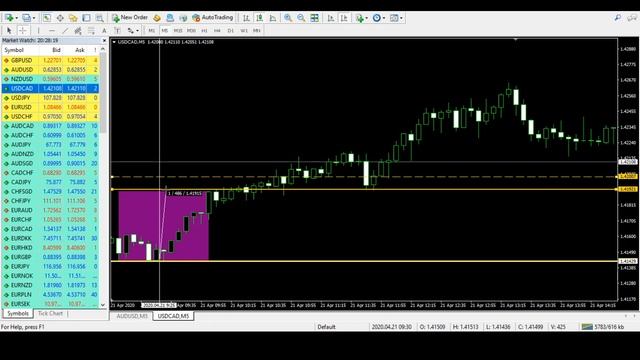Select the M30 timeframe
The width and height of the screenshot is (640, 360).
pyautogui.click(x=191, y=31)
